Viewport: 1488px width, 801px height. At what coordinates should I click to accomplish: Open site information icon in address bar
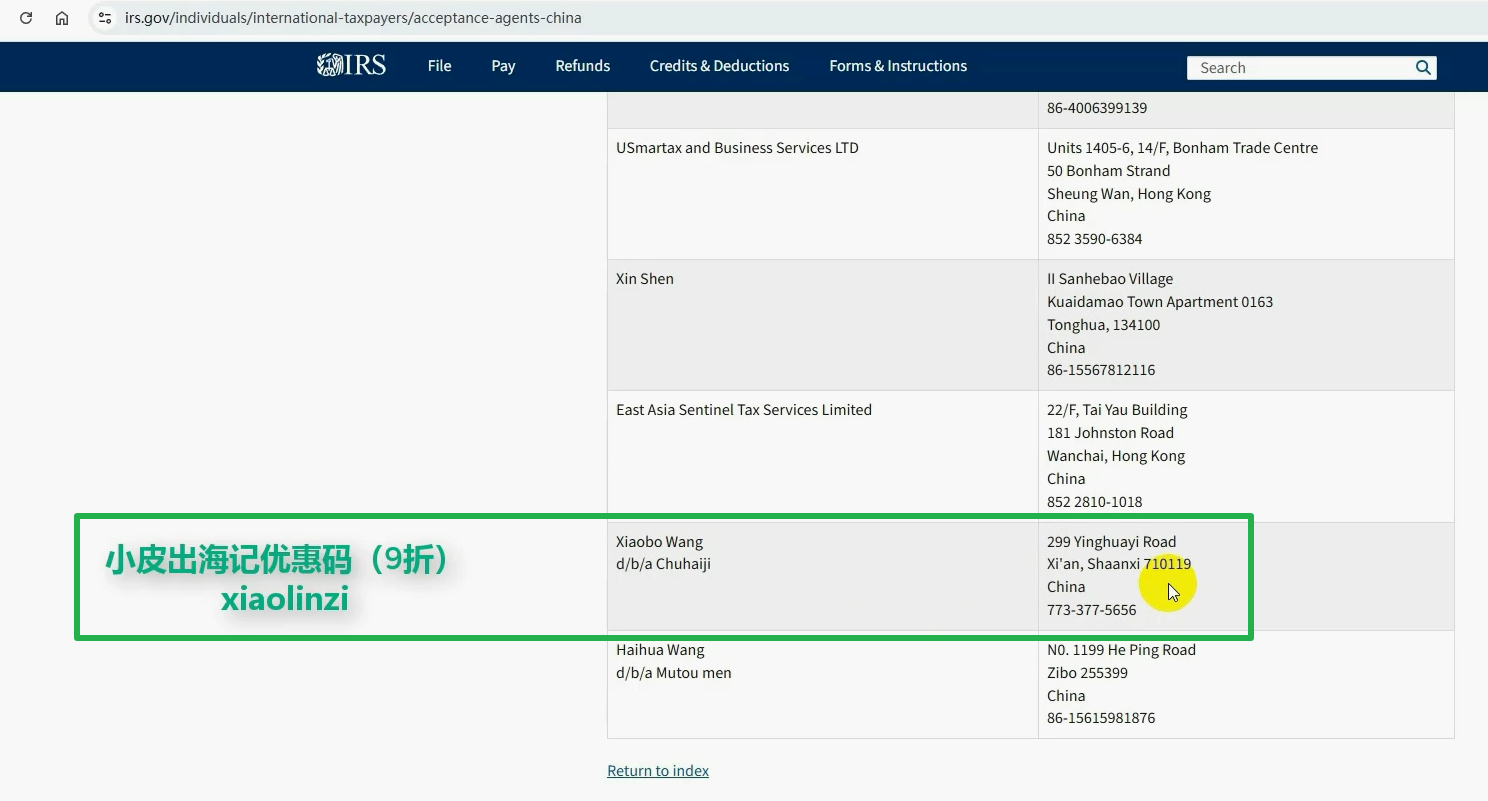105,18
